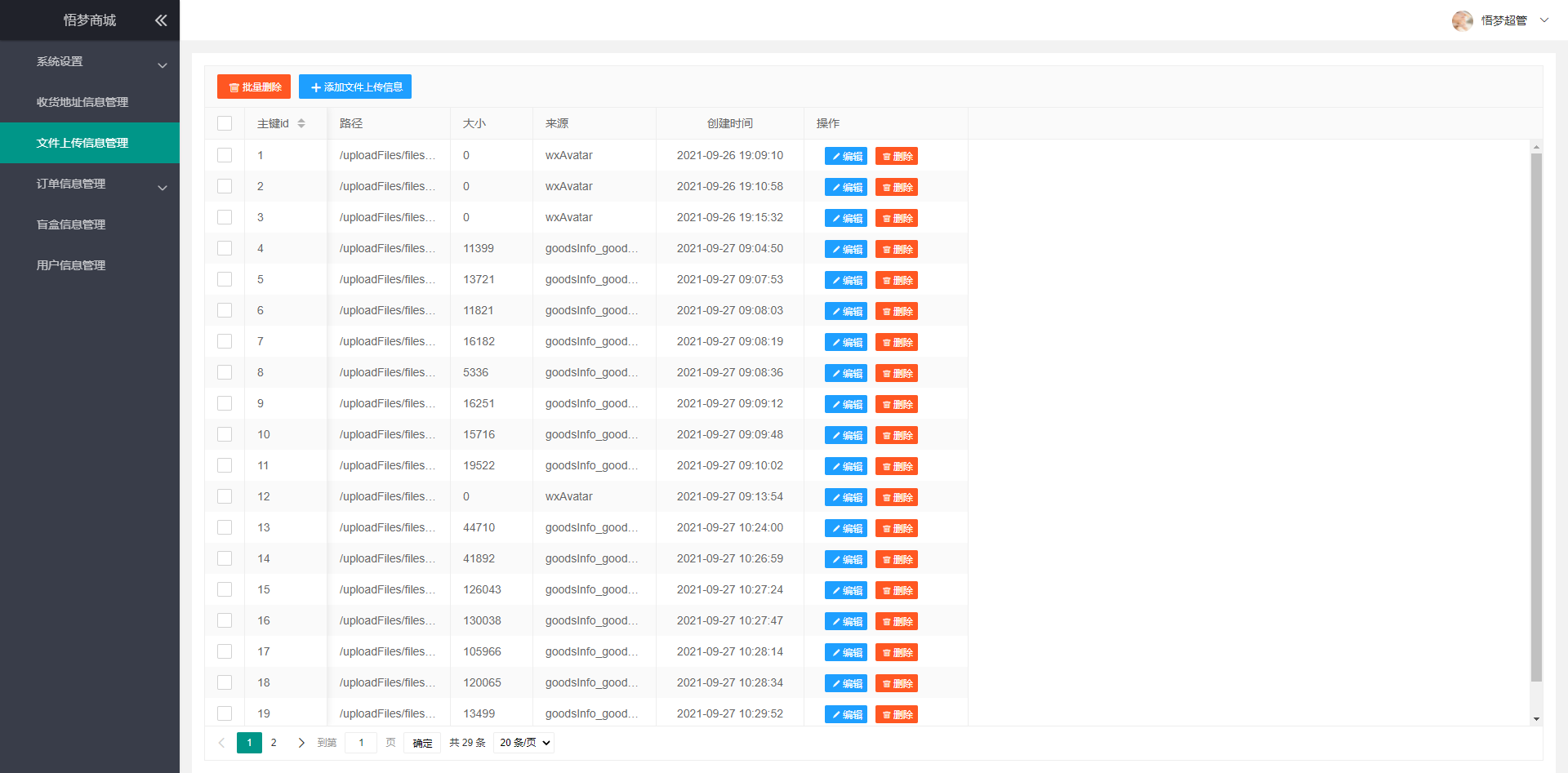The height and width of the screenshot is (773, 1568).
Task: Edit the record with id 8
Action: pos(846,373)
